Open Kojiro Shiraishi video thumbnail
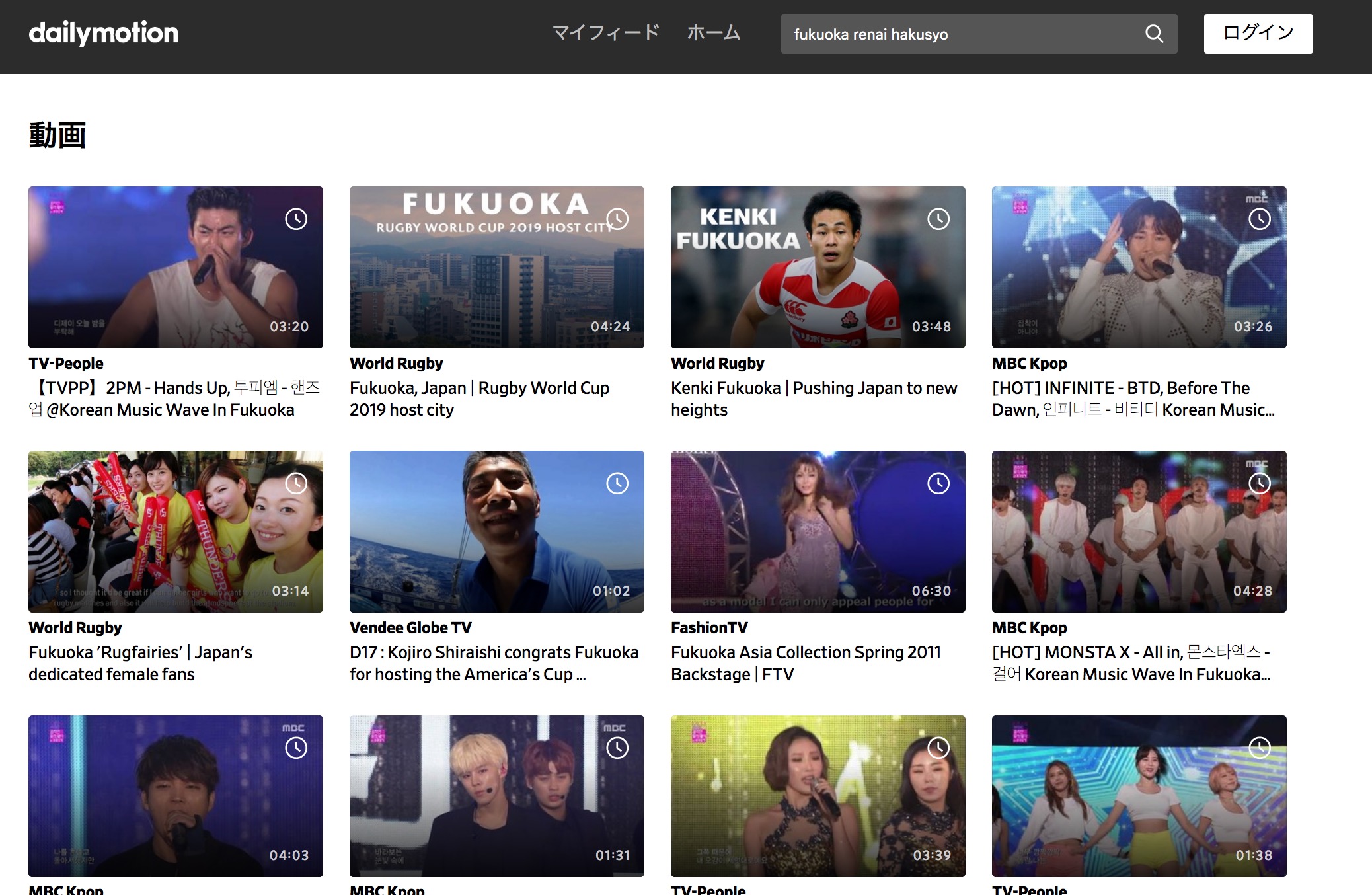The image size is (1372, 895). coord(497,531)
